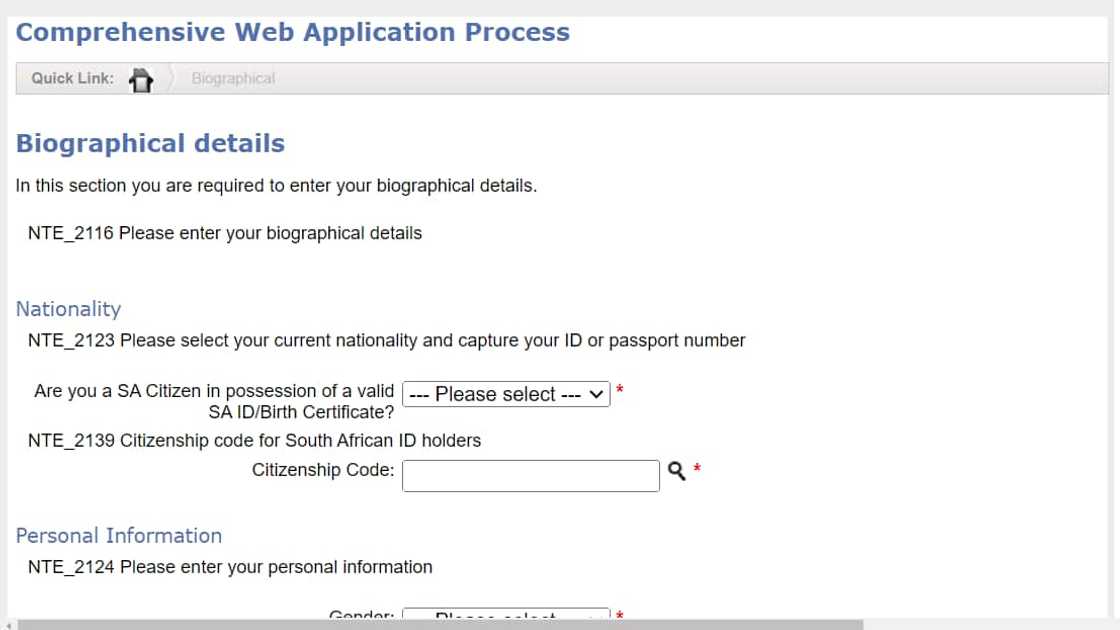Image resolution: width=1120 pixels, height=630 pixels.
Task: Click the red asterisk after the magnifier icon
Action: coord(697,468)
